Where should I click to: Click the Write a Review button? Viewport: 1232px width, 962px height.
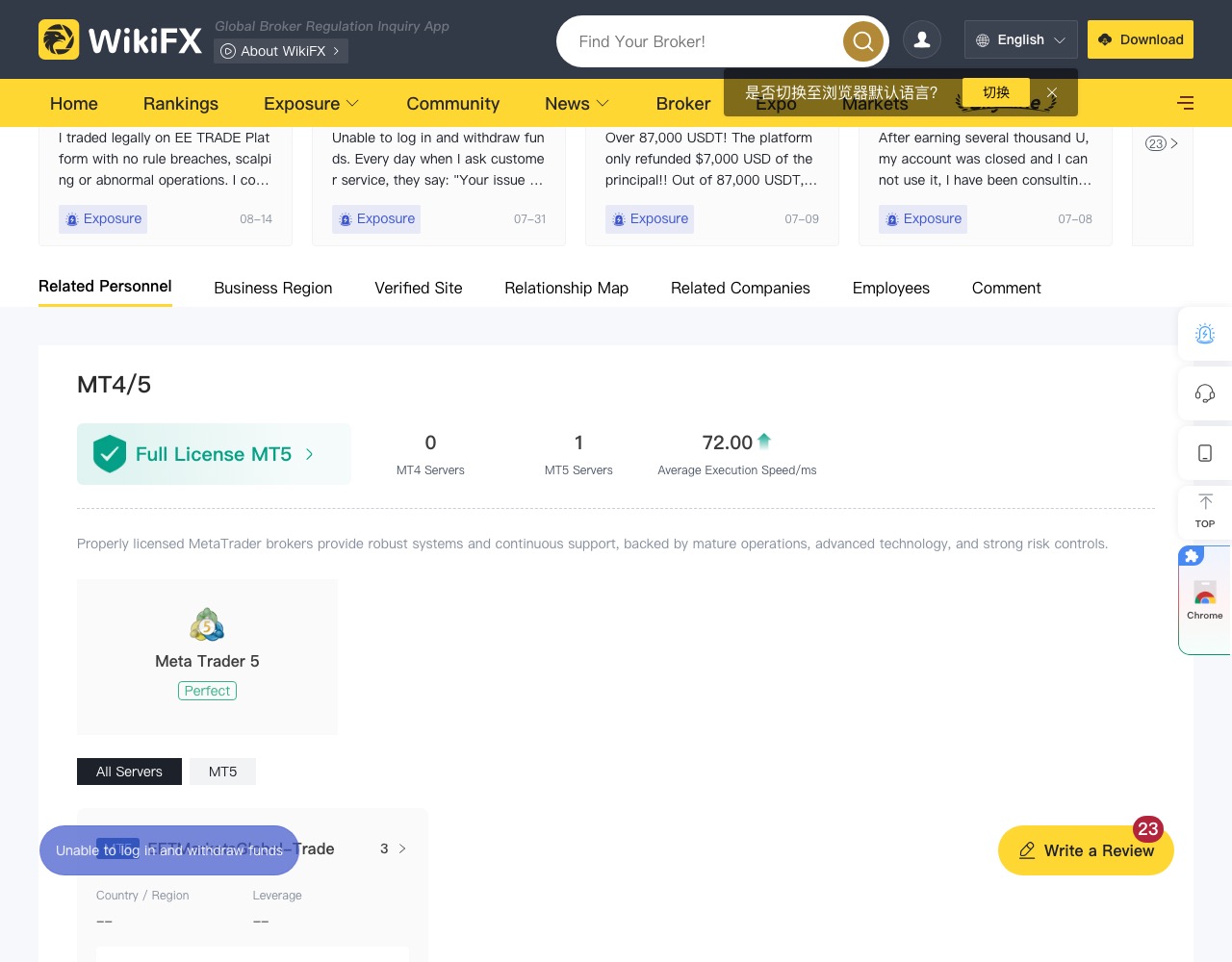[x=1086, y=850]
